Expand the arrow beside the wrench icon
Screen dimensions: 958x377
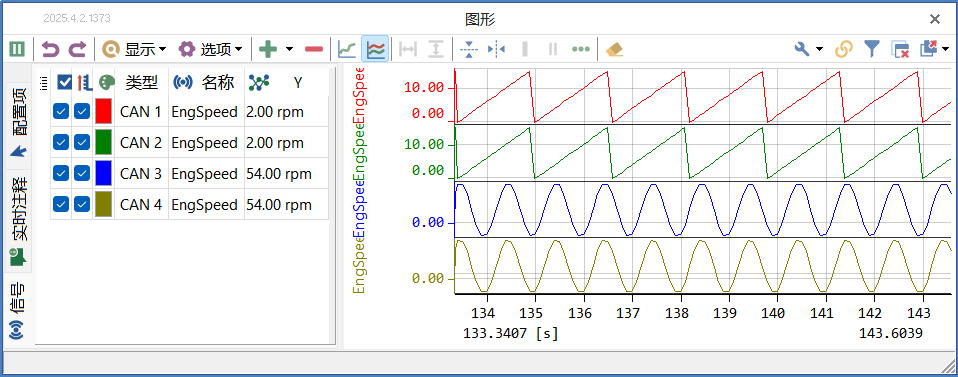pos(819,49)
